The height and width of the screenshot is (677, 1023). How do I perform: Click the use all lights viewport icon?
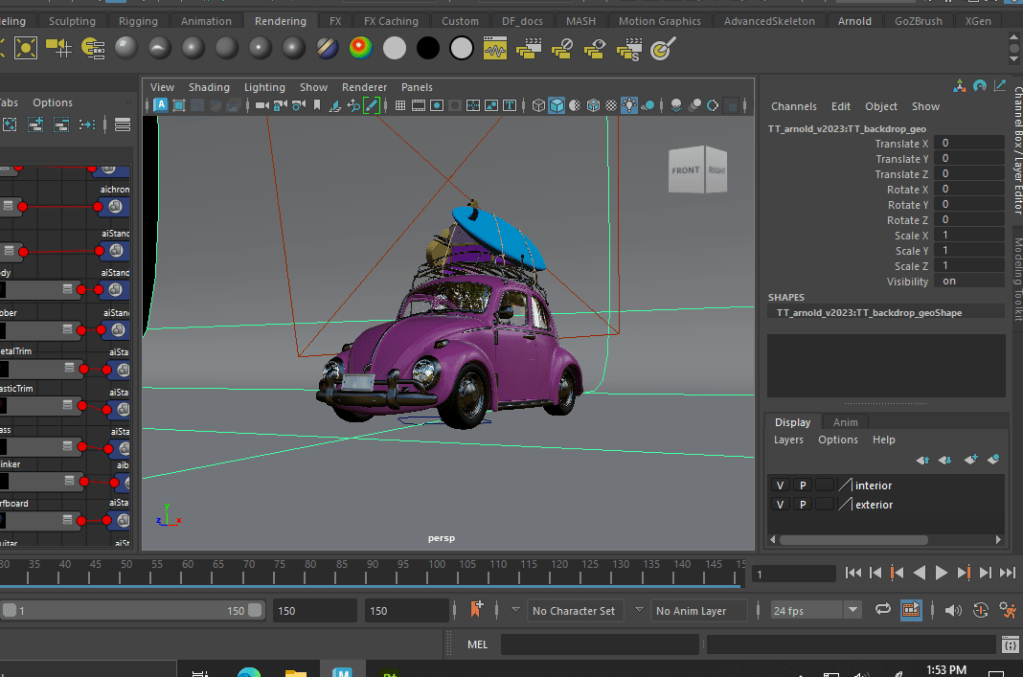click(x=629, y=105)
